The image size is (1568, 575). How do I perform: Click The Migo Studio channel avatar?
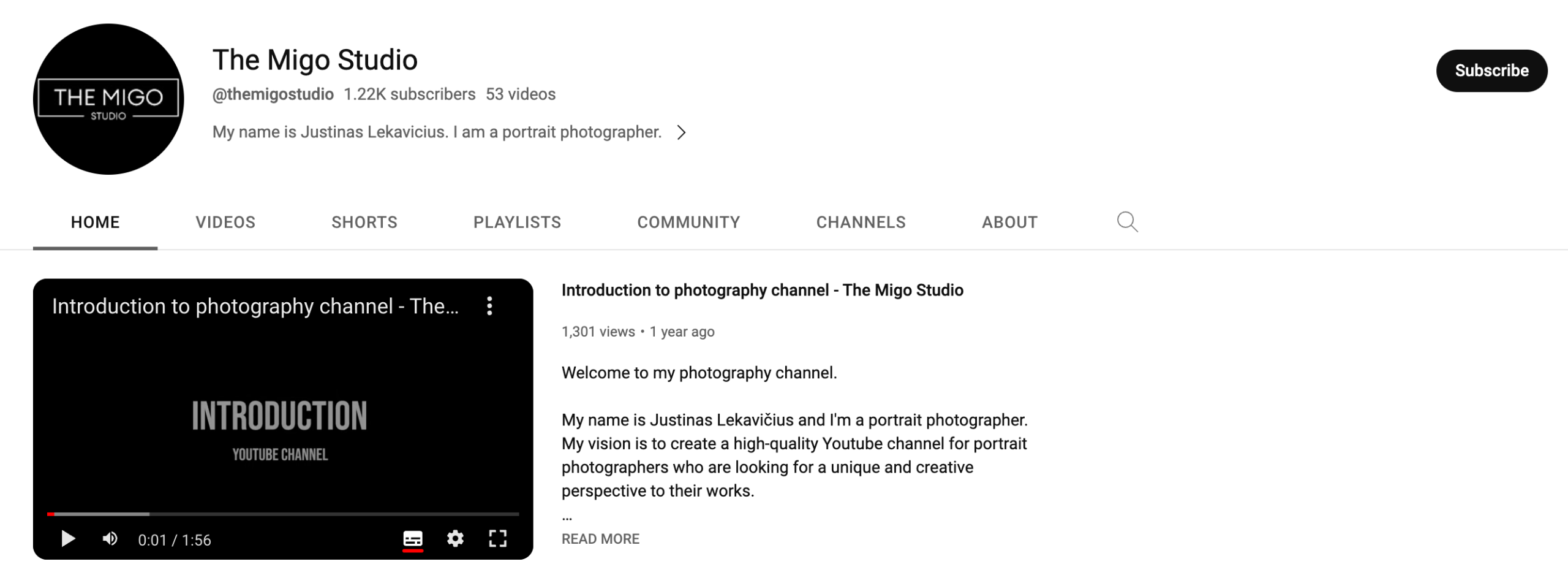pyautogui.click(x=108, y=99)
